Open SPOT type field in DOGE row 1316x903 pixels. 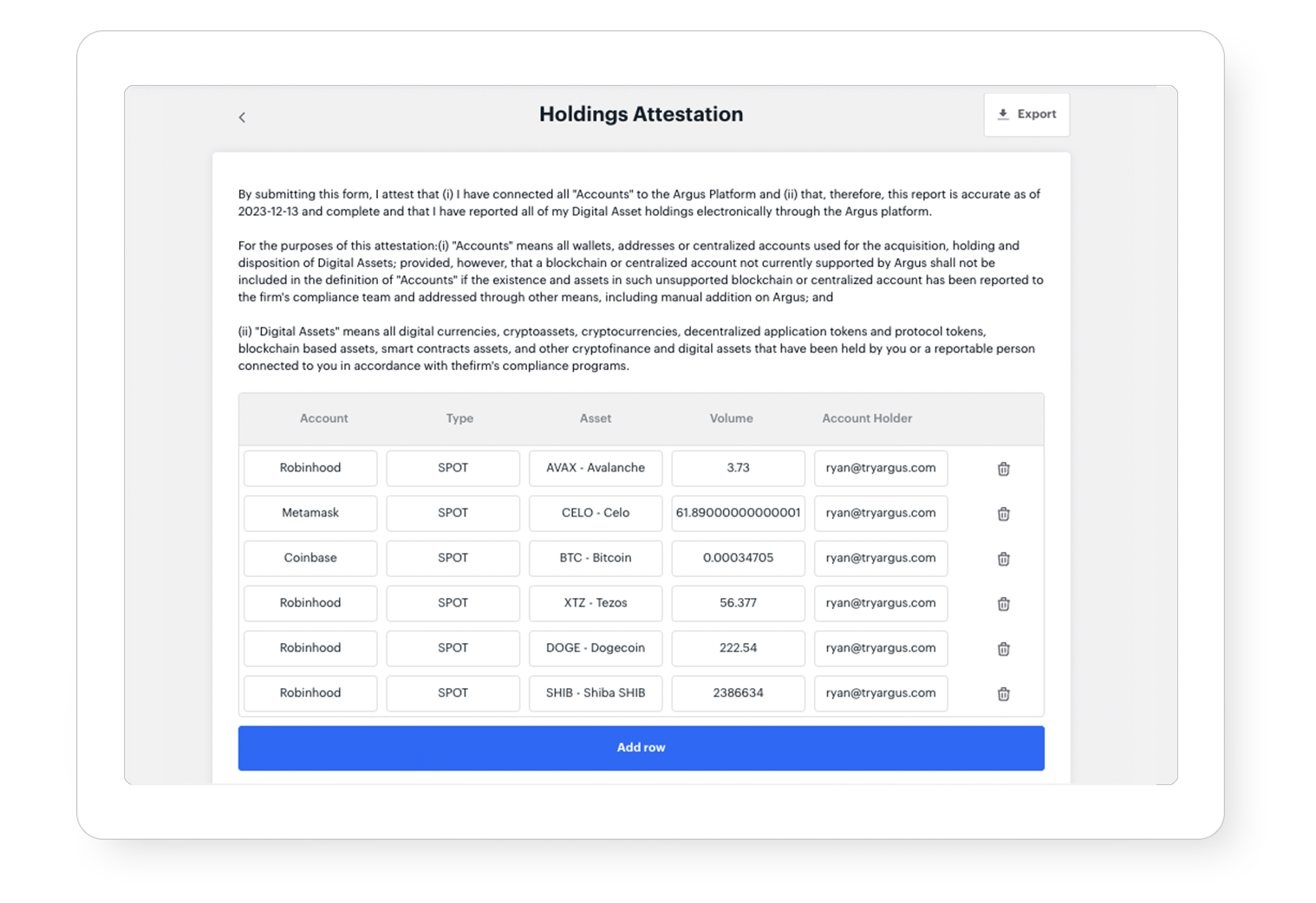pos(453,648)
